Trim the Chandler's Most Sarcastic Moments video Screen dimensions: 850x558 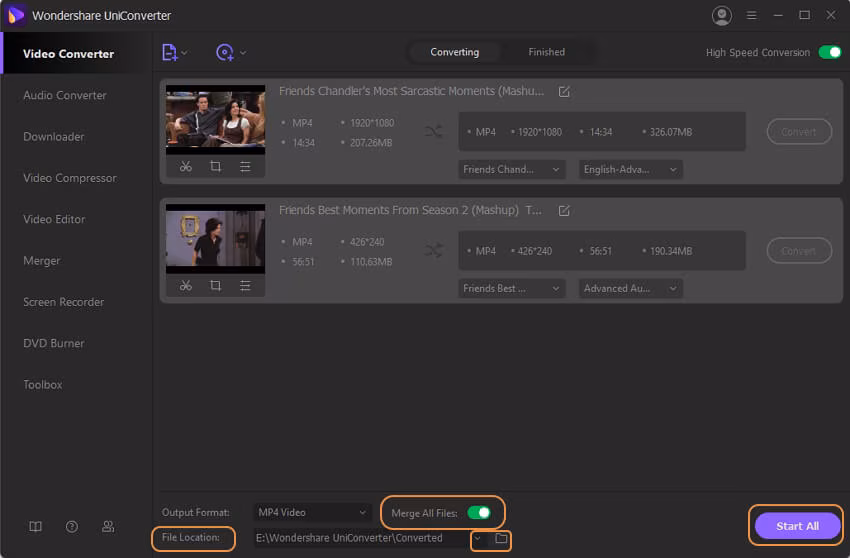click(x=186, y=166)
